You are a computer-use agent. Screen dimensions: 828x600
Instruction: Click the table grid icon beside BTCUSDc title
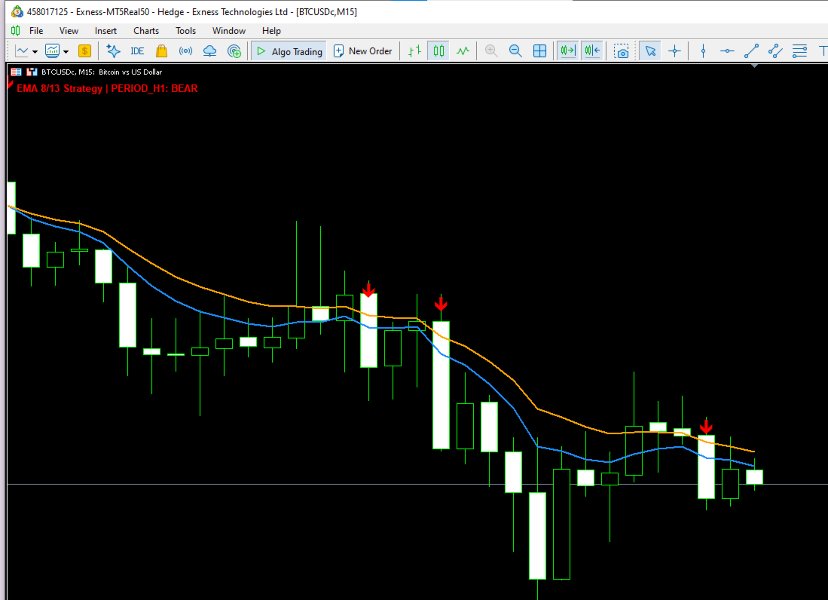(x=16, y=72)
